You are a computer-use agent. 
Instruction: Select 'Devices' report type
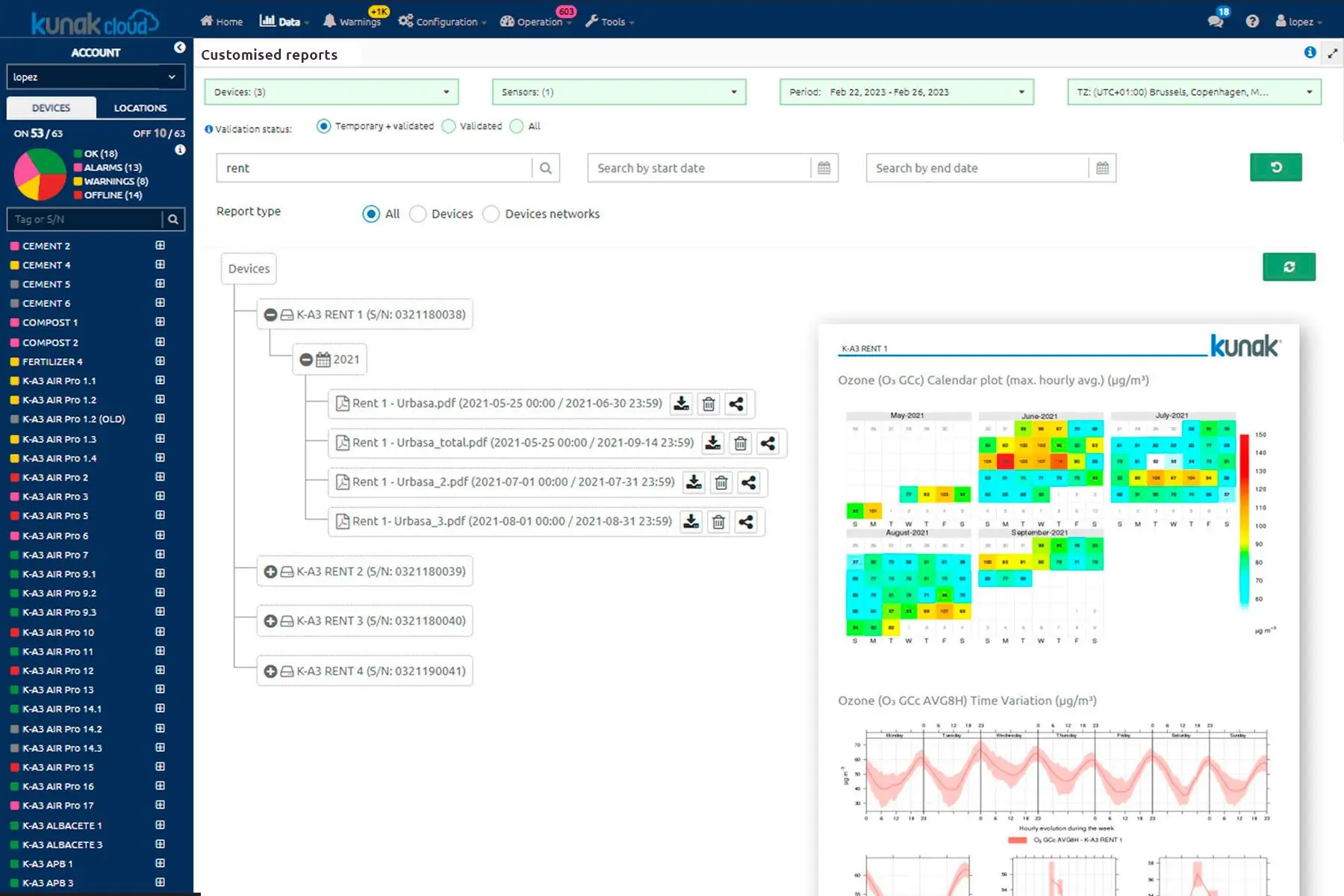click(x=418, y=214)
